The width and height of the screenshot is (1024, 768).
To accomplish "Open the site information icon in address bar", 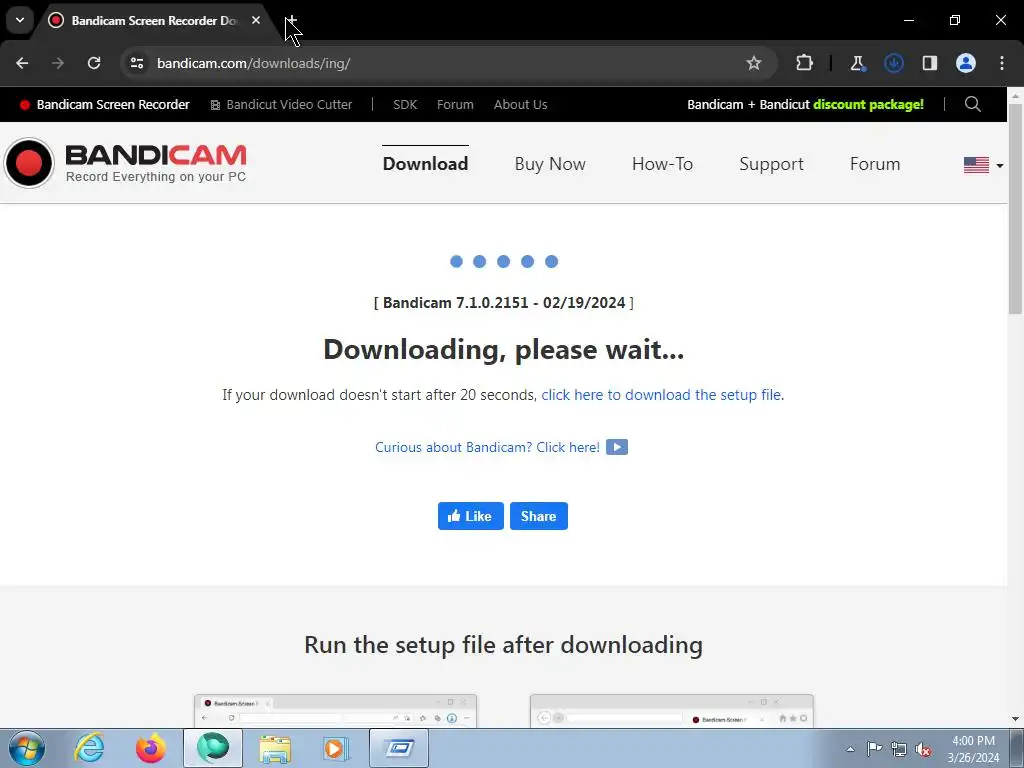I will pos(136,63).
